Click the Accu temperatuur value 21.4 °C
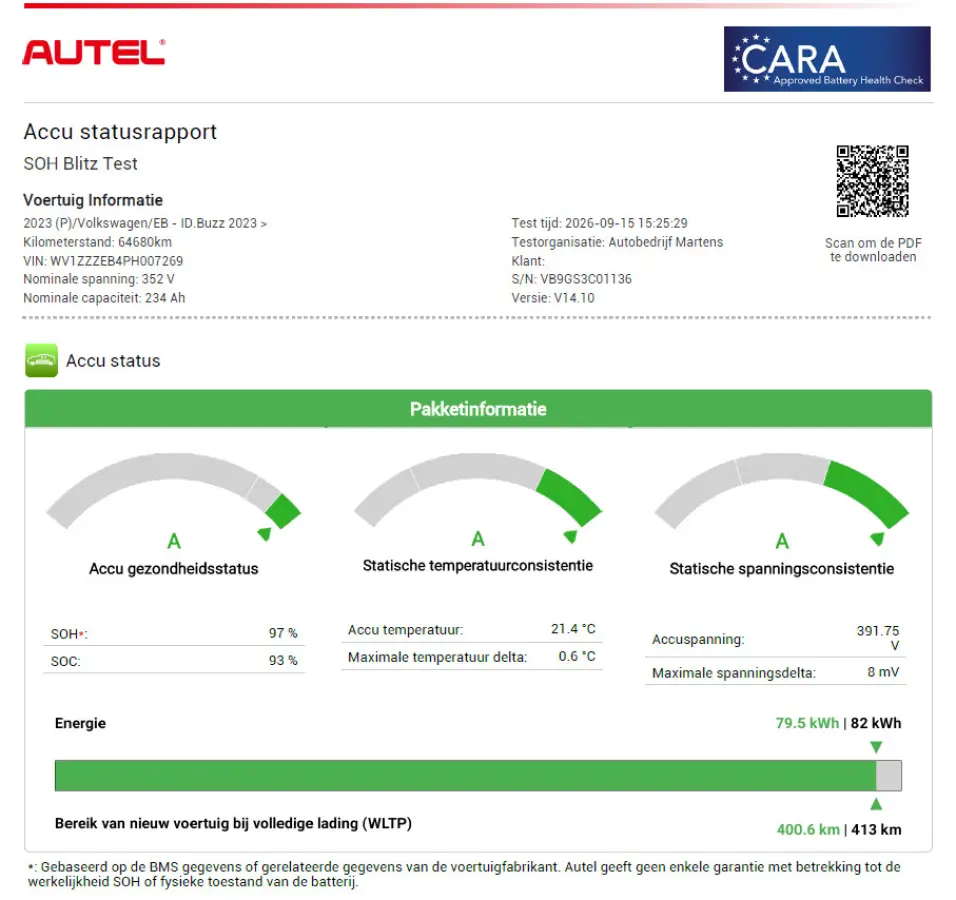 [x=573, y=629]
